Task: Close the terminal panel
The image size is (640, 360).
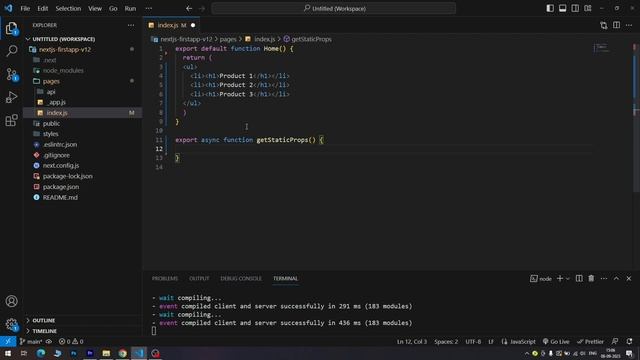Action: (x=629, y=278)
